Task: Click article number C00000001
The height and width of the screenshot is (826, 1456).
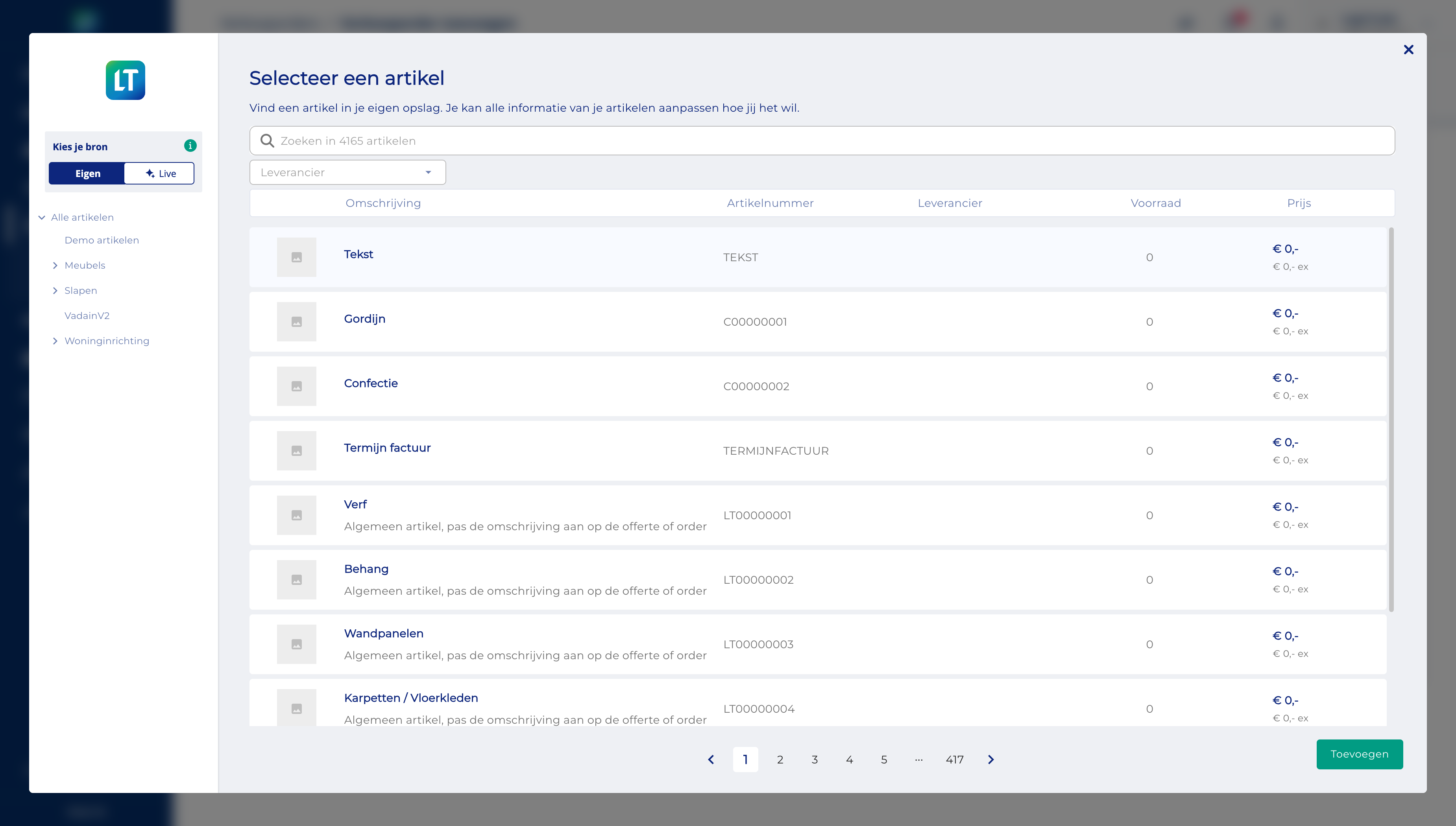Action: pyautogui.click(x=755, y=322)
